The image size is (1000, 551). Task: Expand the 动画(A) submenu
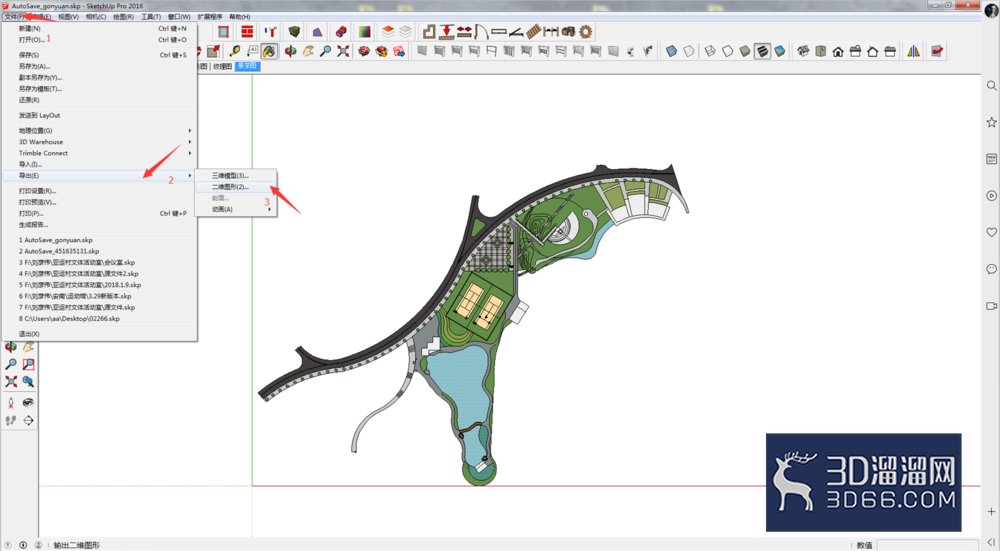click(x=235, y=209)
